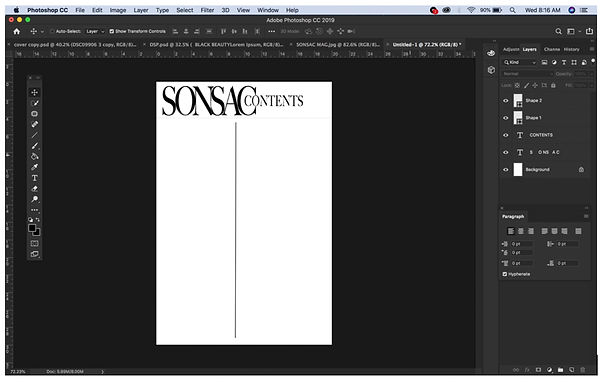600x385 pixels.
Task: Toggle the Auto-Select checkbox
Action: 52,31
